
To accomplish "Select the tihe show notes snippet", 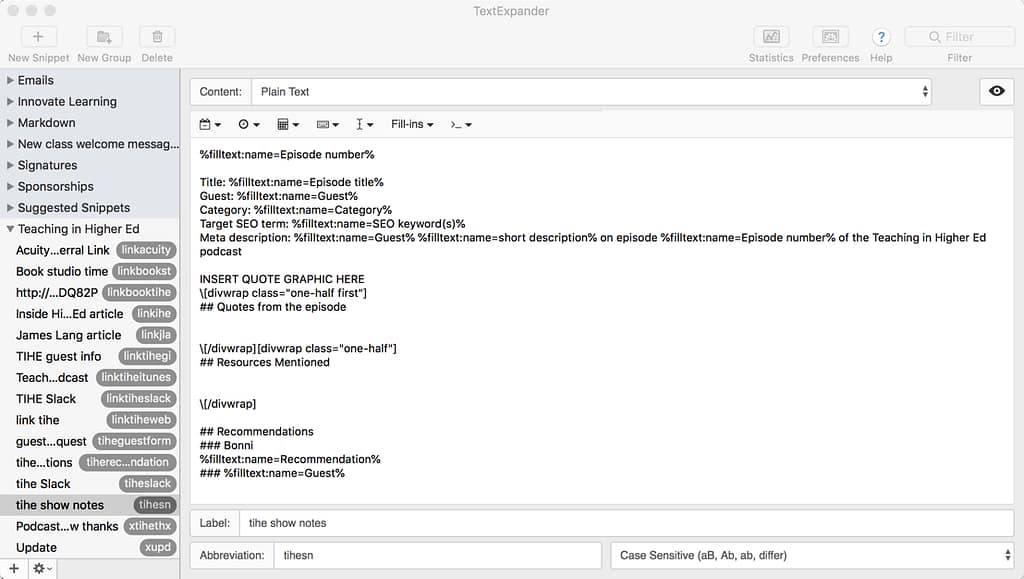I will pos(60,505).
